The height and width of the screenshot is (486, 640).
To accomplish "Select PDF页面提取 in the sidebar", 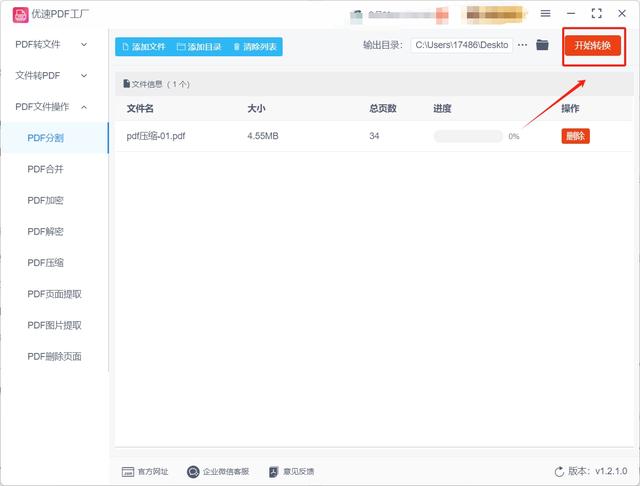I will coord(55,294).
